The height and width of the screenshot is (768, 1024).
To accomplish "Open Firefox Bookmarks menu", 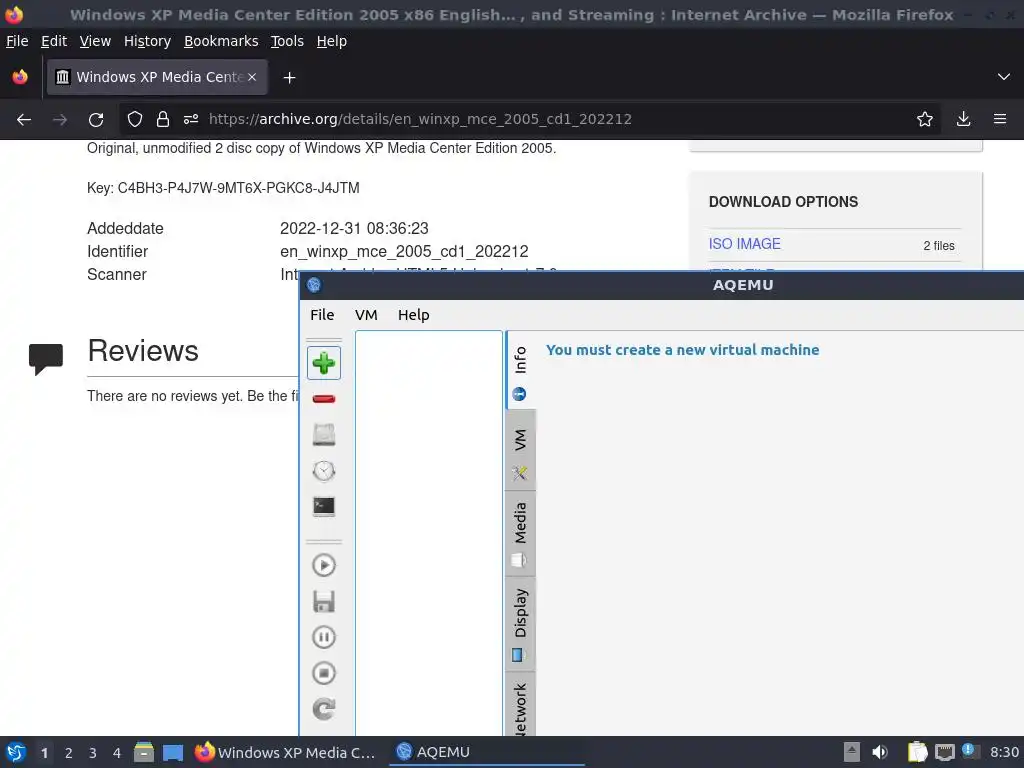I will coord(221,41).
